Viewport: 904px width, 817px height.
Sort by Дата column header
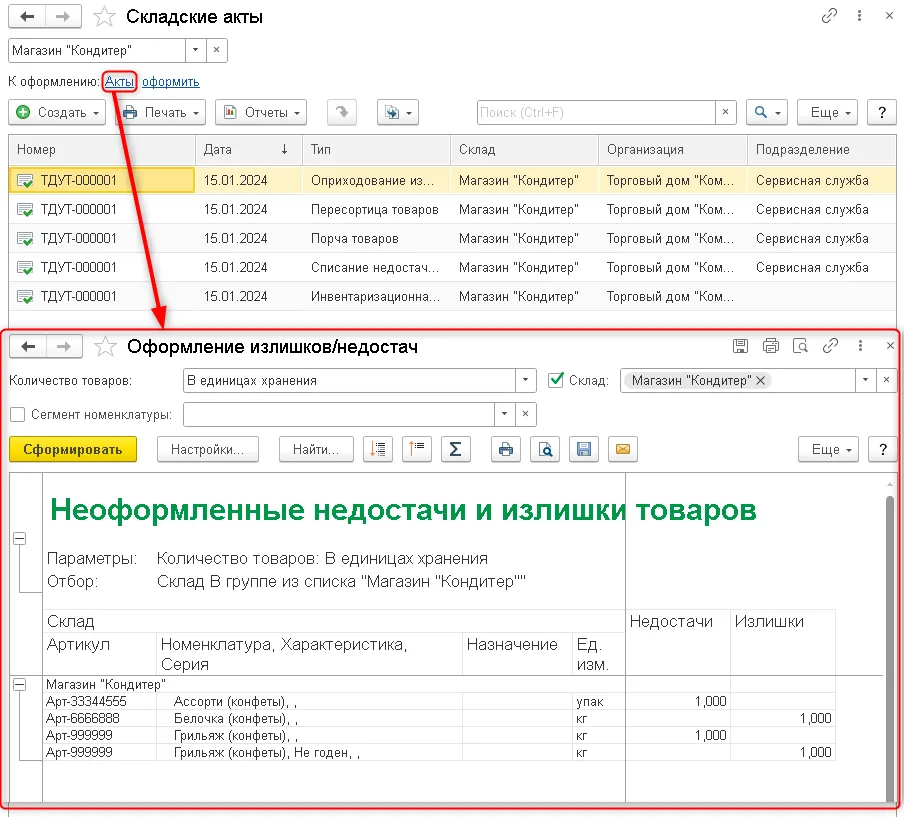point(248,149)
